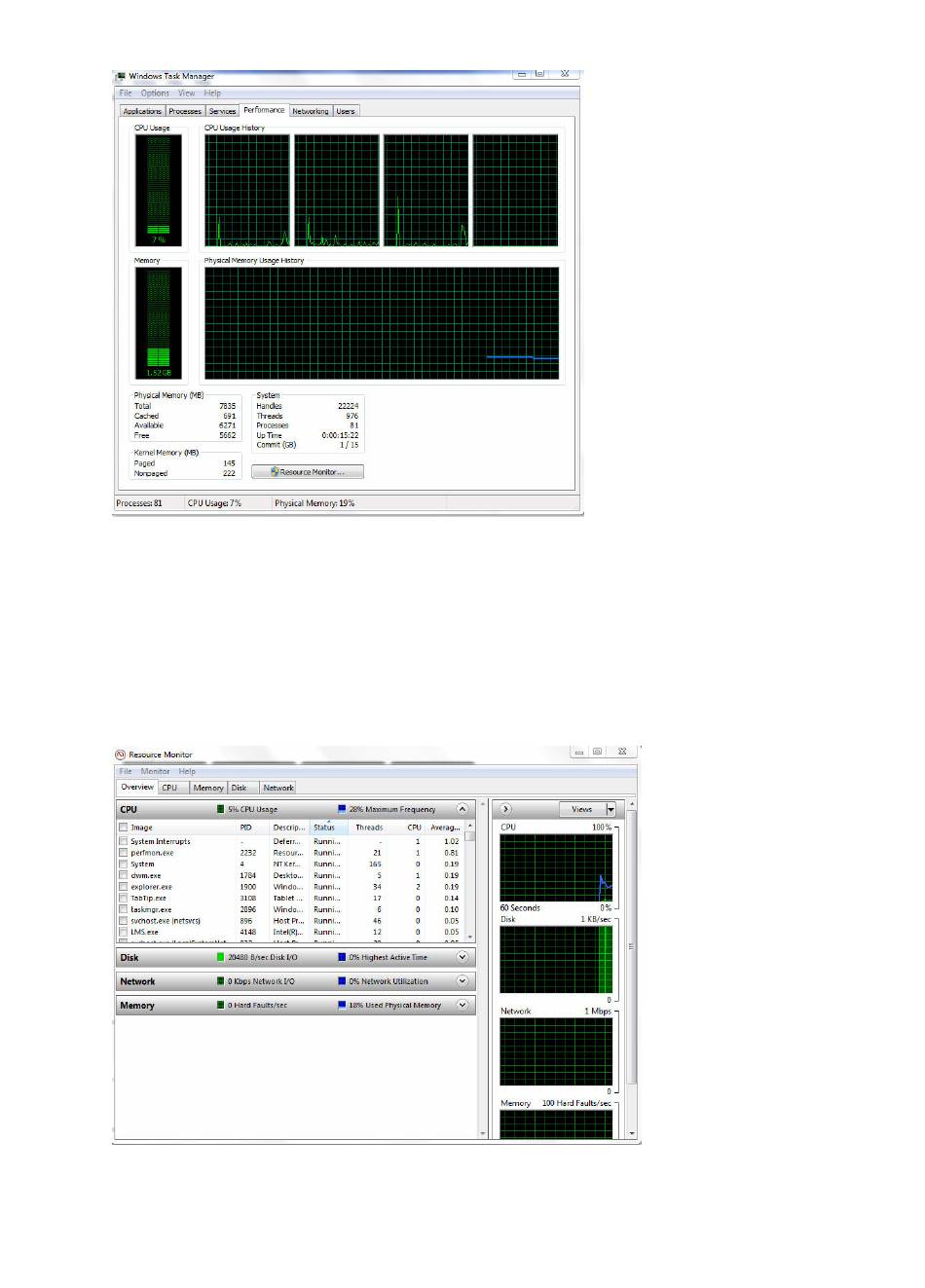This screenshot has width=925, height=1288.
Task: Tick the explorer.exe process checkbox
Action: [x=123, y=887]
